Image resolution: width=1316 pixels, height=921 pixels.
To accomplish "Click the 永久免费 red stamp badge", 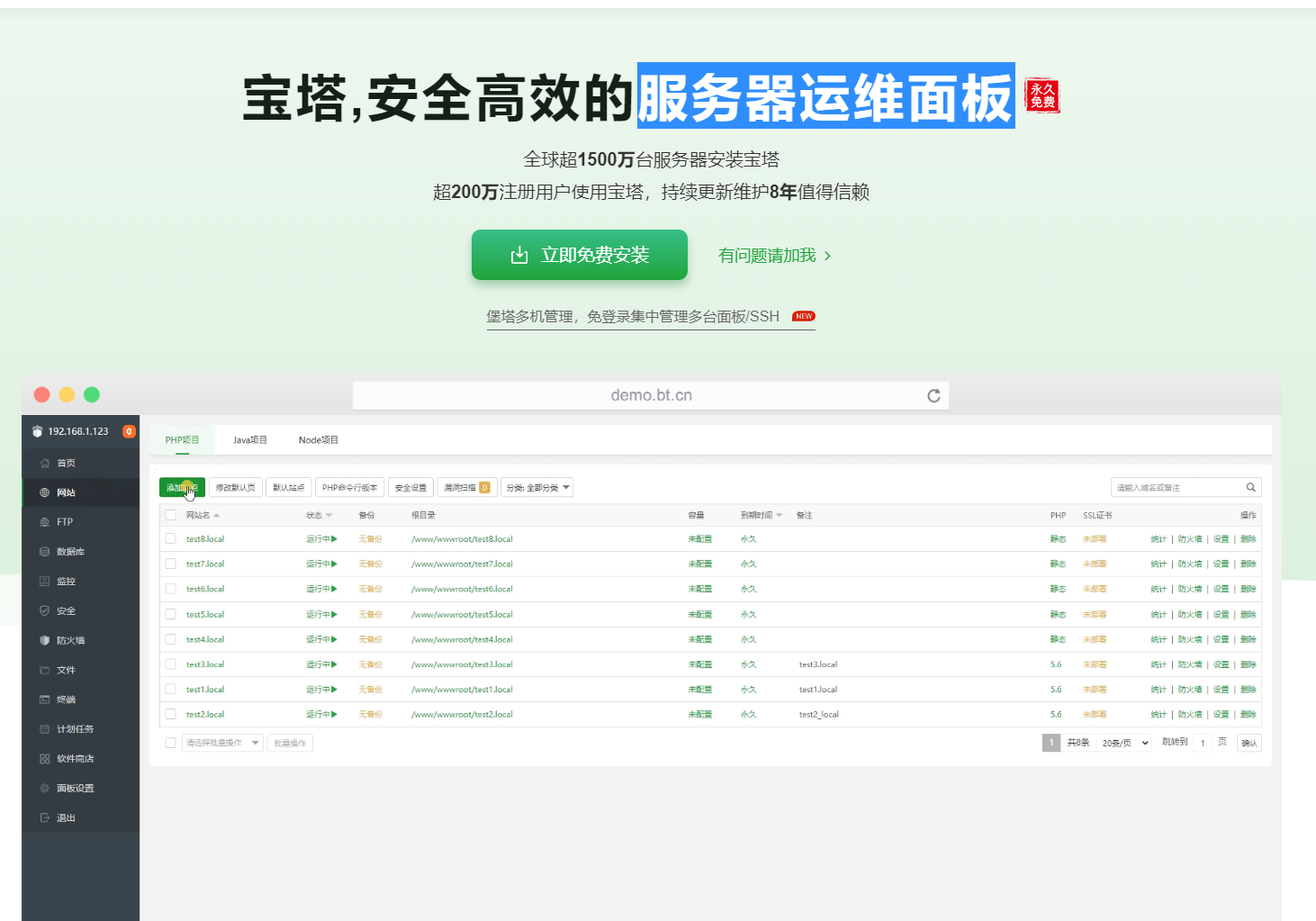I will click(1042, 95).
